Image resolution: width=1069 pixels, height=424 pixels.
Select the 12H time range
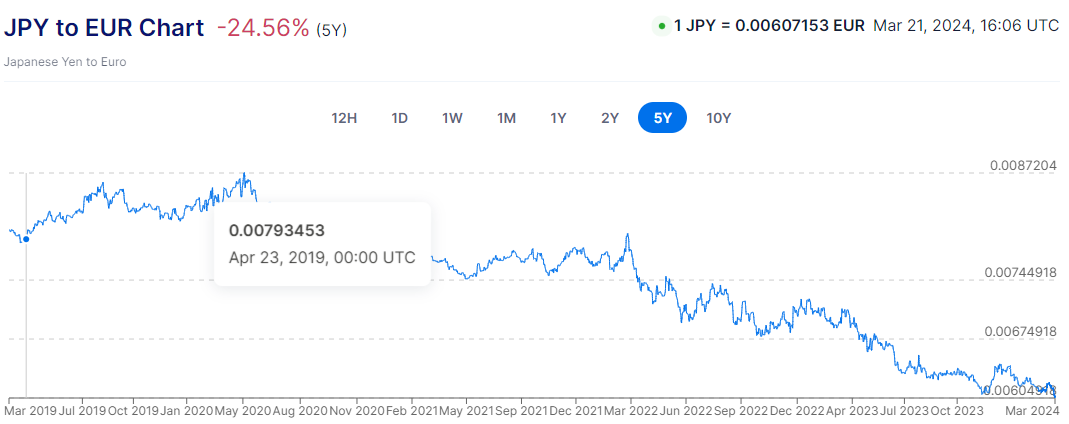coord(344,118)
